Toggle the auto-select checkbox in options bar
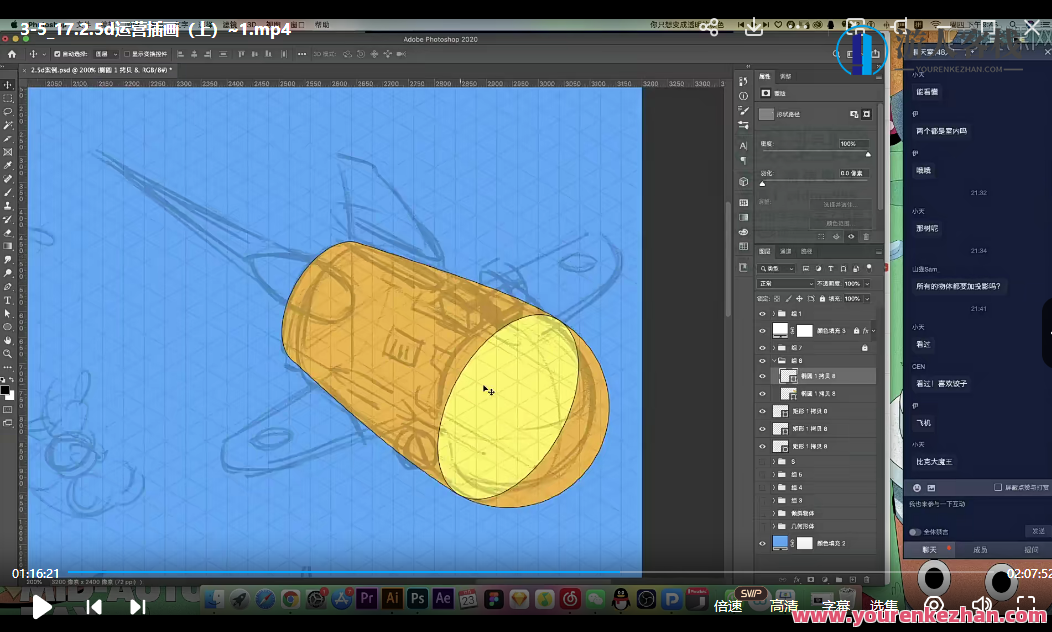This screenshot has height=632, width=1052. (57, 54)
